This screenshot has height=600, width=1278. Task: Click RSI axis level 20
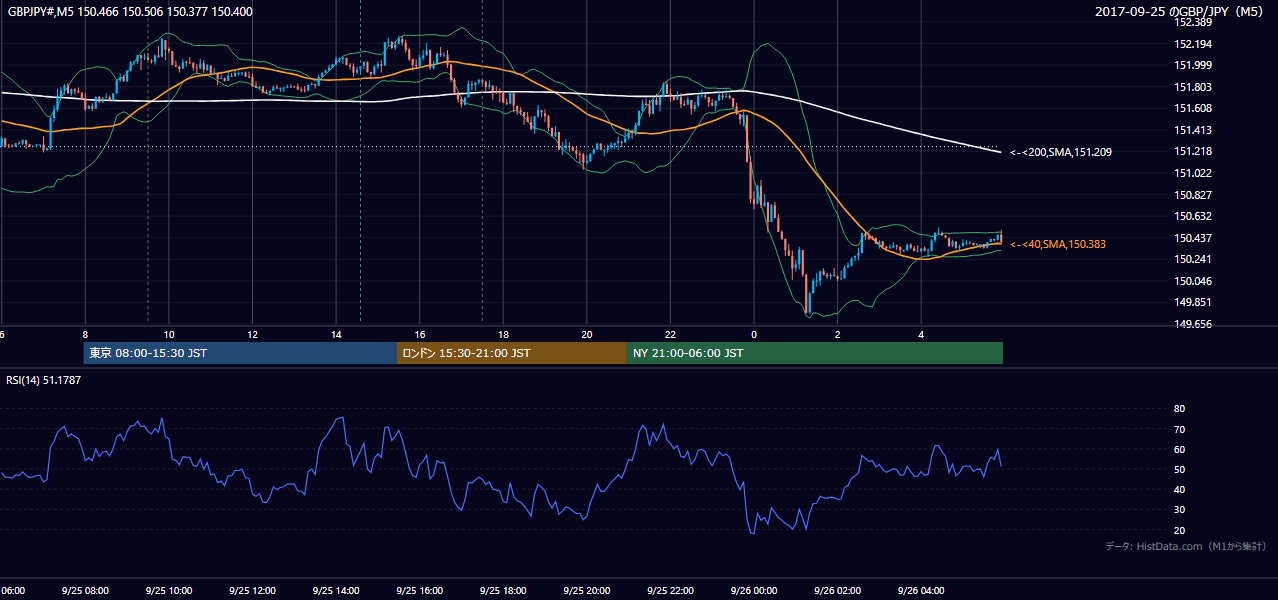(x=1179, y=530)
